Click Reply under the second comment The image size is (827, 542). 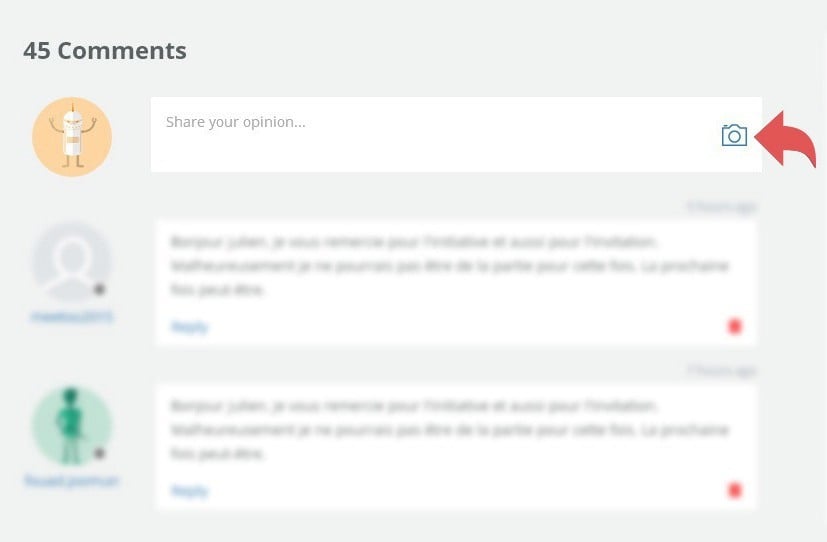click(x=189, y=491)
